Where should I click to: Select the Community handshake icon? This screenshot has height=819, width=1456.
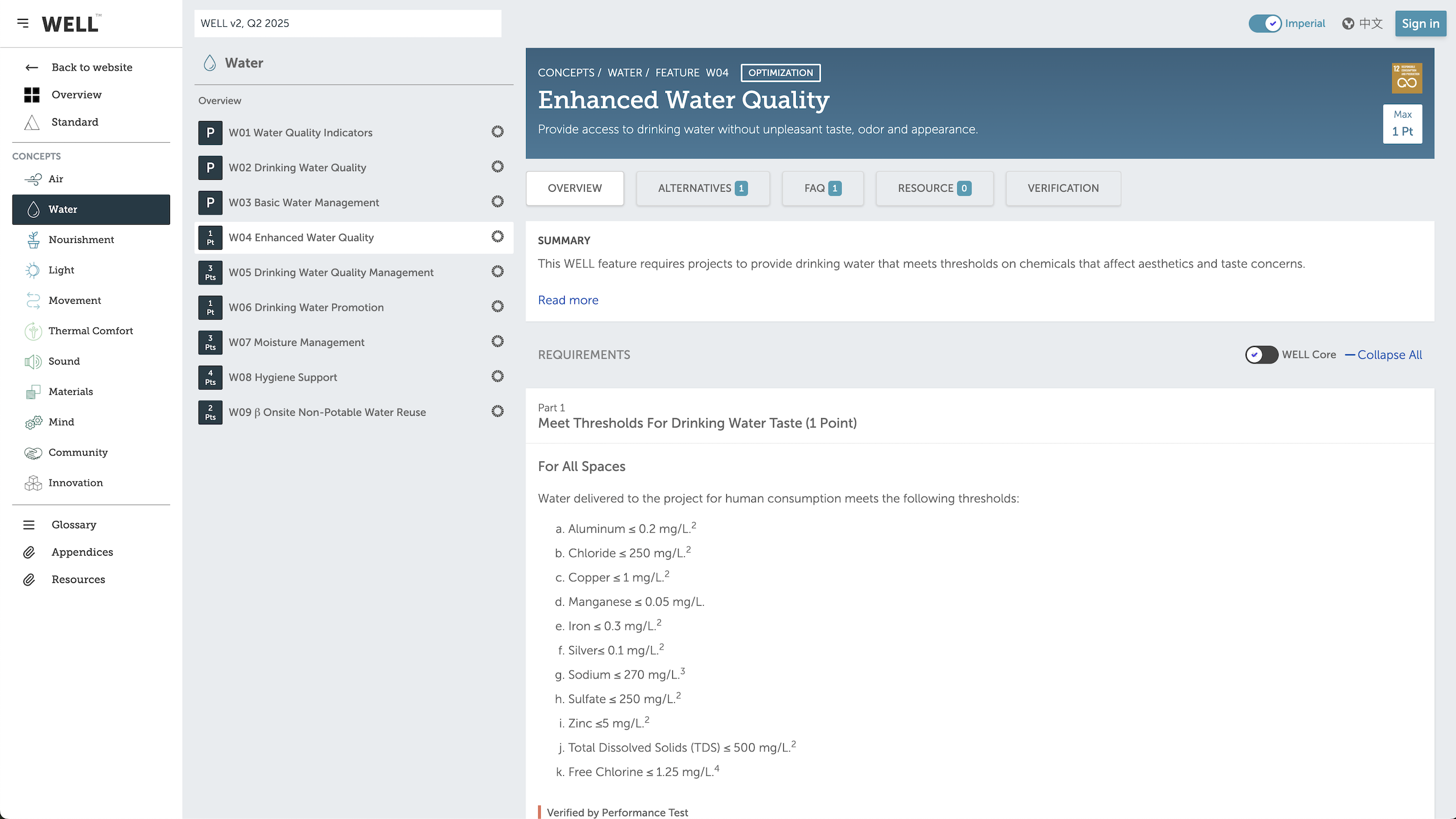(33, 453)
